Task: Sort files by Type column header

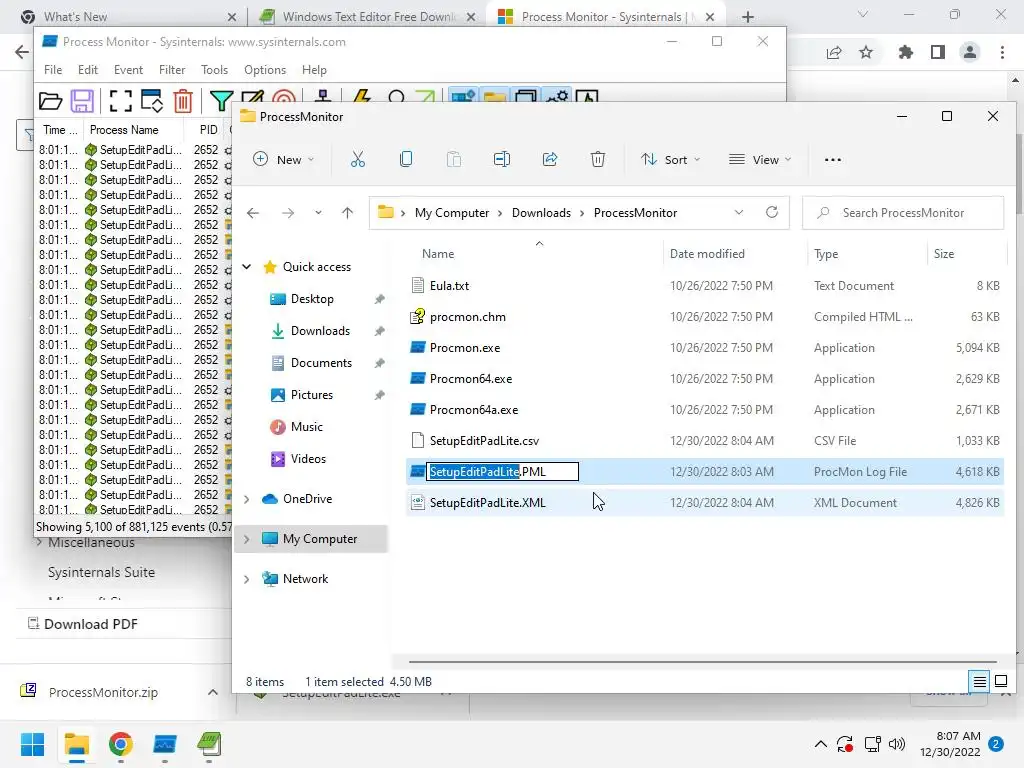Action: [x=826, y=254]
